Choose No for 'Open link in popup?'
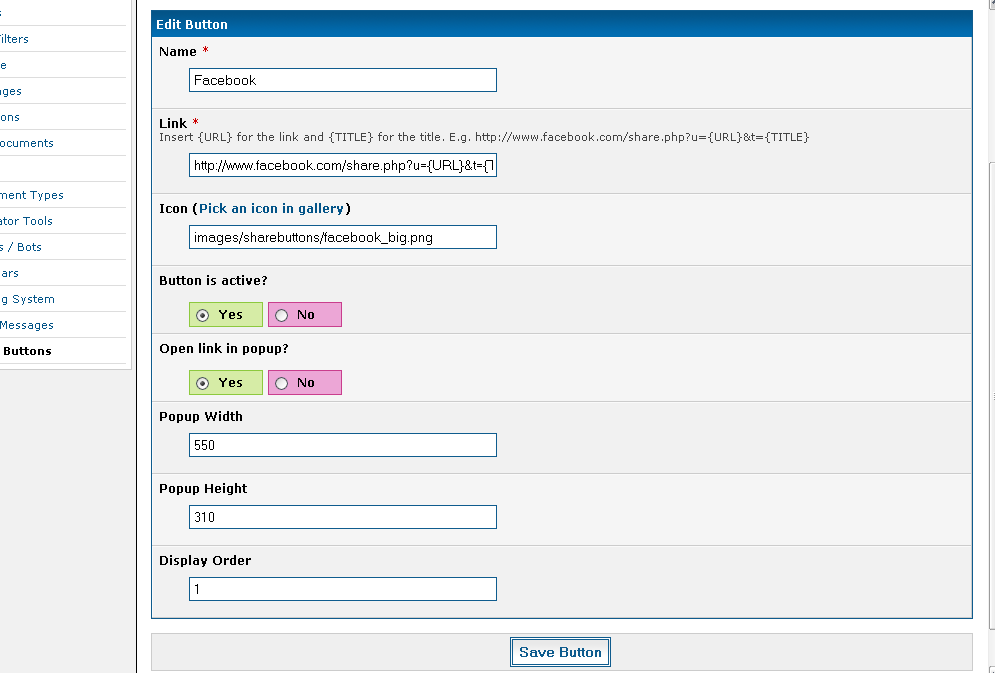 coord(282,383)
